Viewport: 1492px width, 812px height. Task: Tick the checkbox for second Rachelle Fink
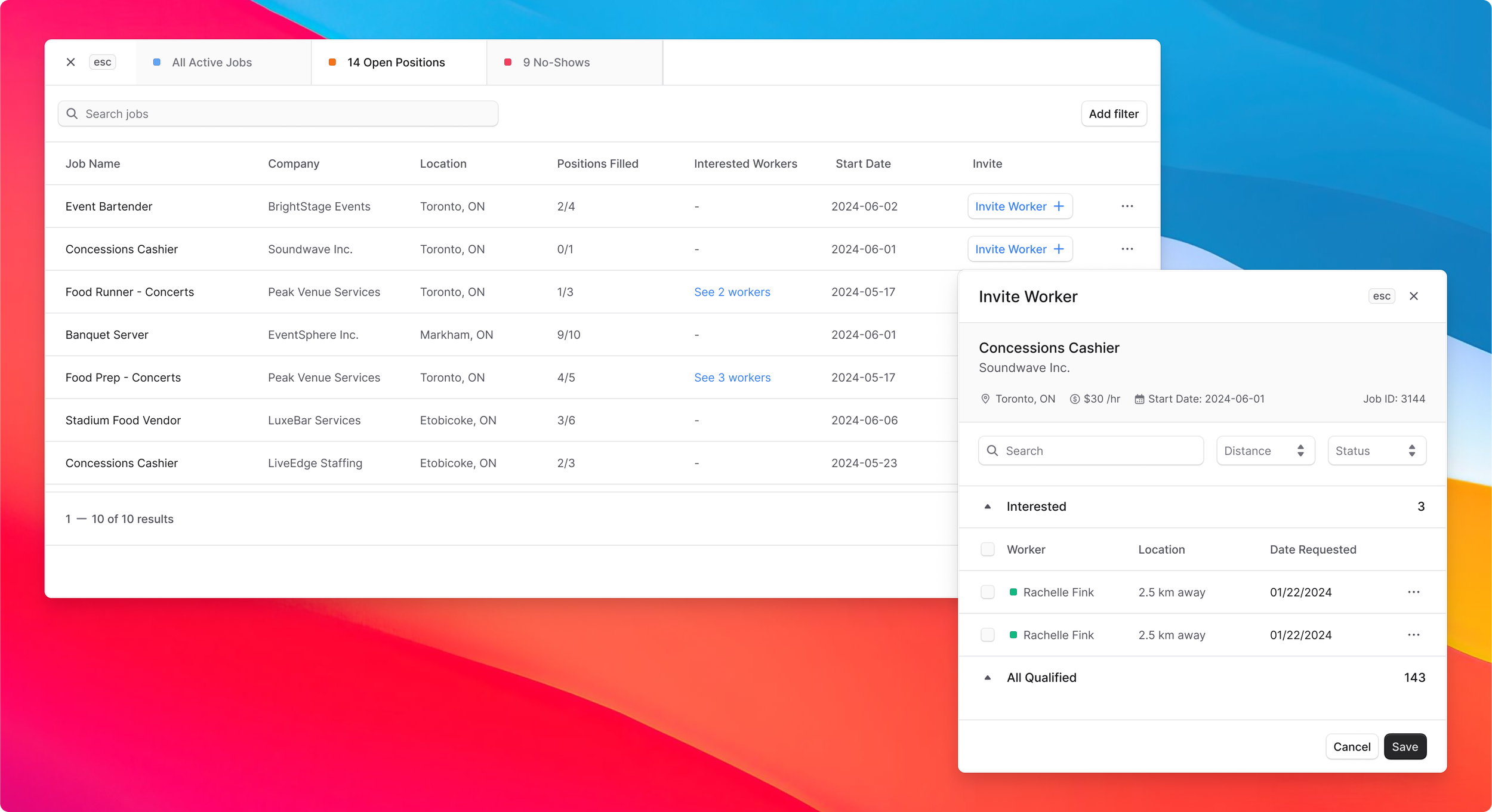(x=987, y=635)
